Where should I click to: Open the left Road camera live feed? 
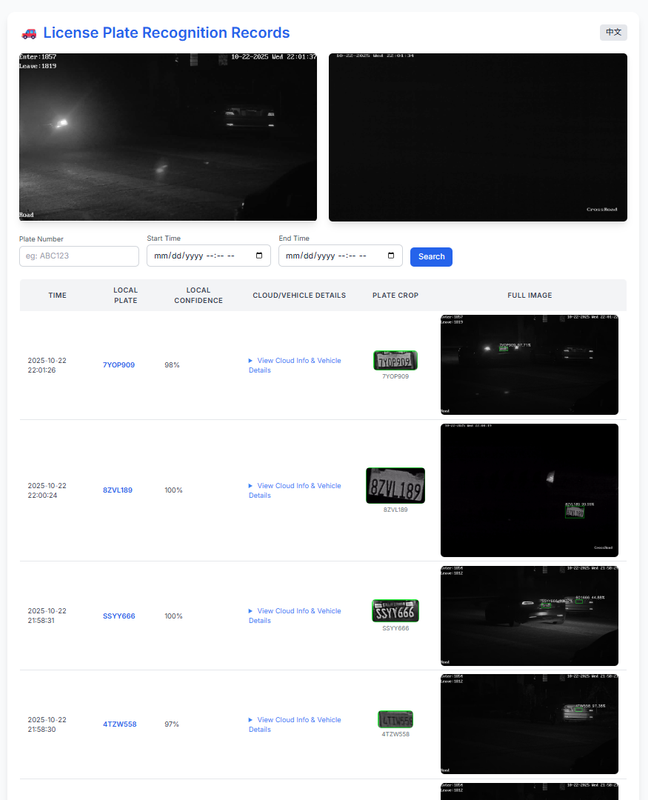click(x=168, y=137)
